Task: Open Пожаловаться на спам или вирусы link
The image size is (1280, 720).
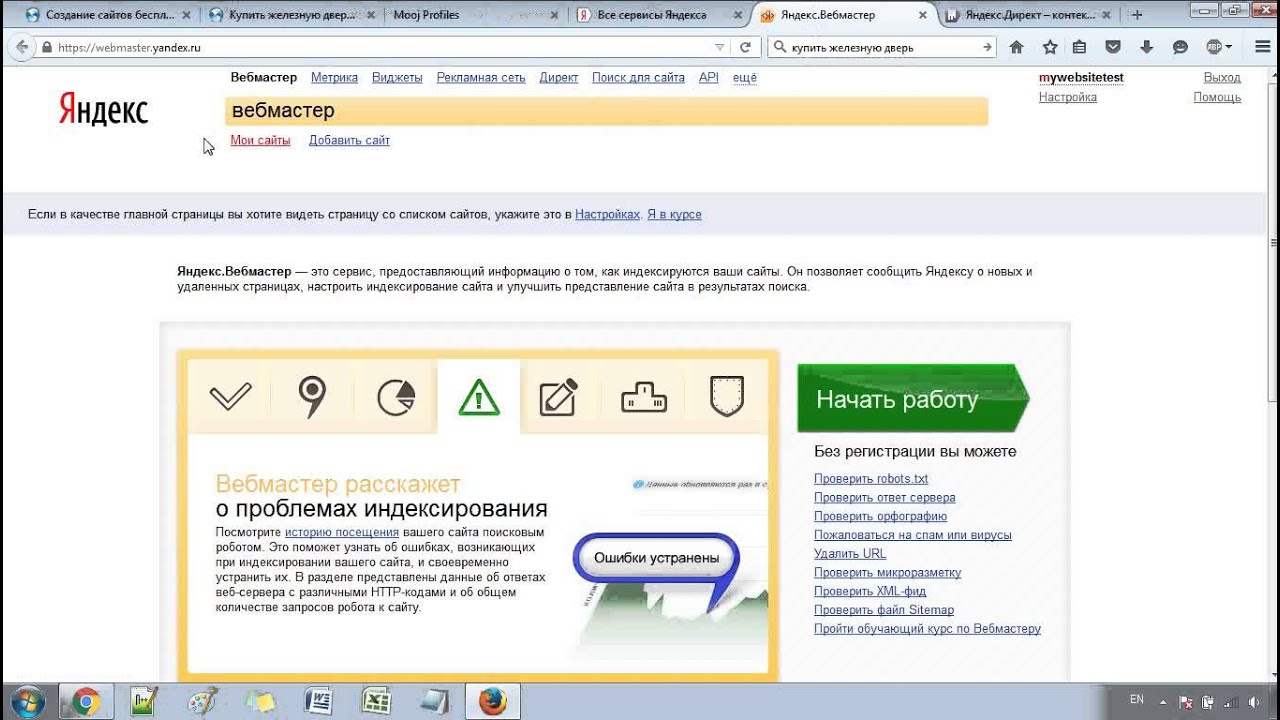Action: tap(913, 535)
